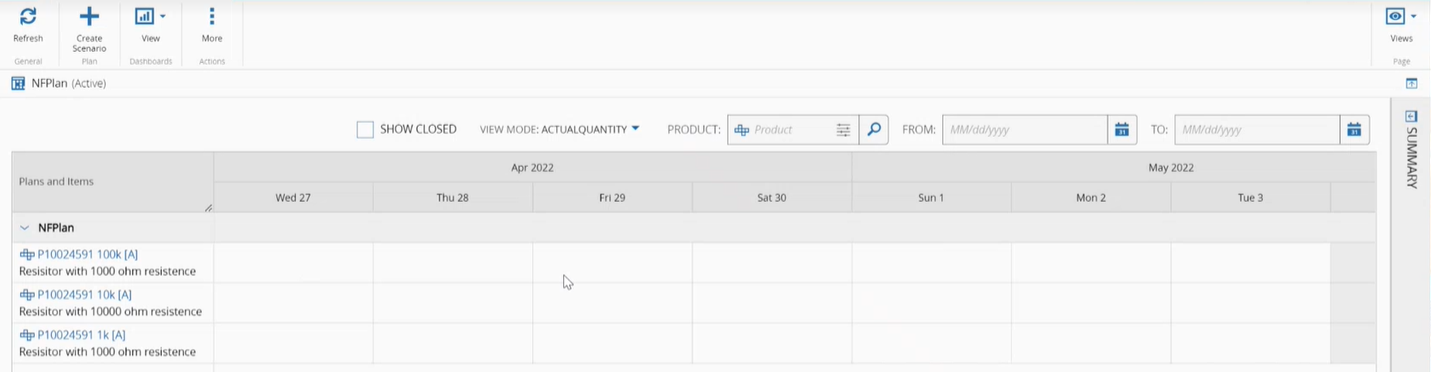This screenshot has width=1431, height=372.
Task: Expand the Summary side panel icon
Action: click(x=1411, y=116)
